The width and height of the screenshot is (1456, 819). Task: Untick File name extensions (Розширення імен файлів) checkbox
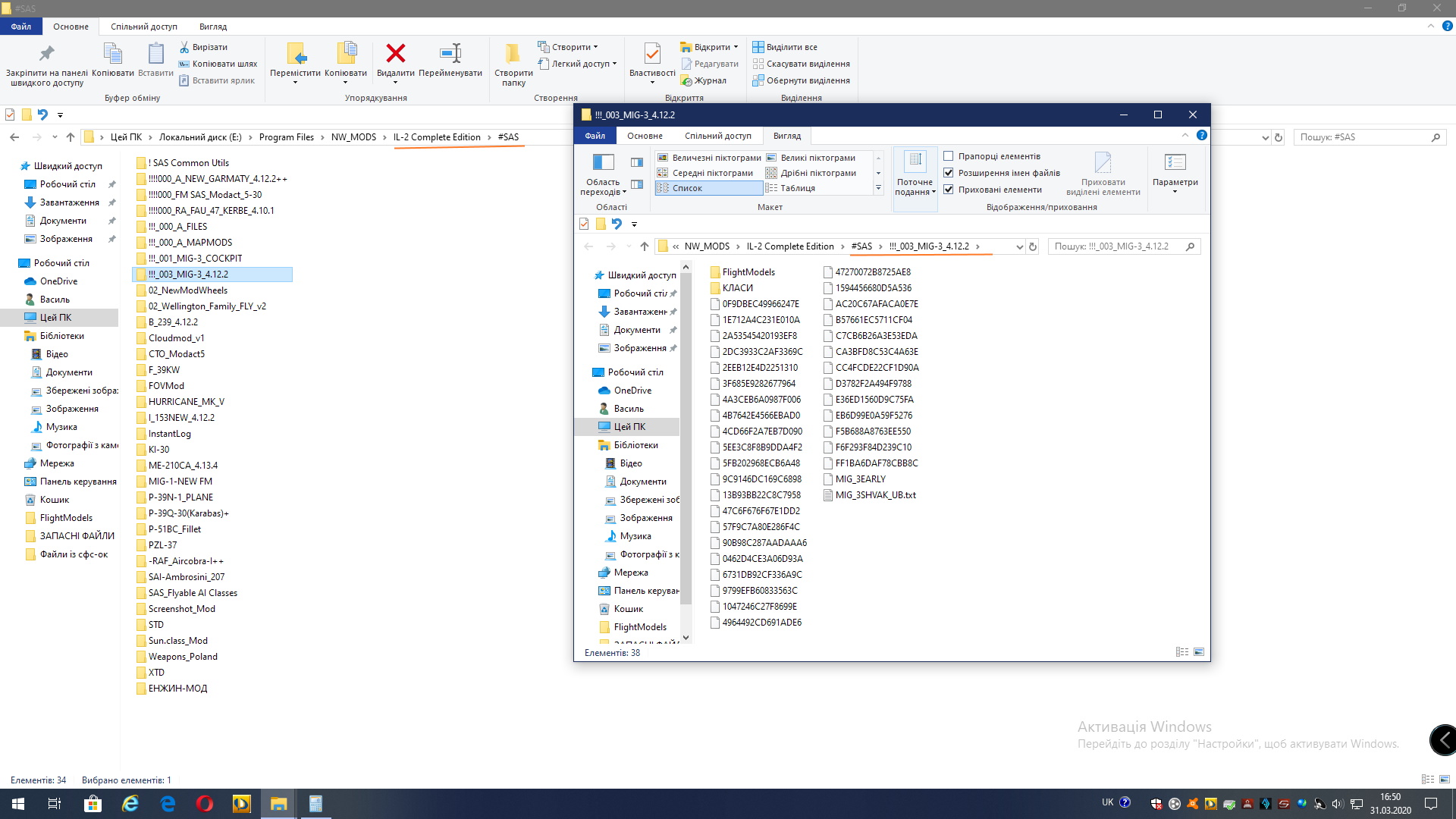(949, 173)
